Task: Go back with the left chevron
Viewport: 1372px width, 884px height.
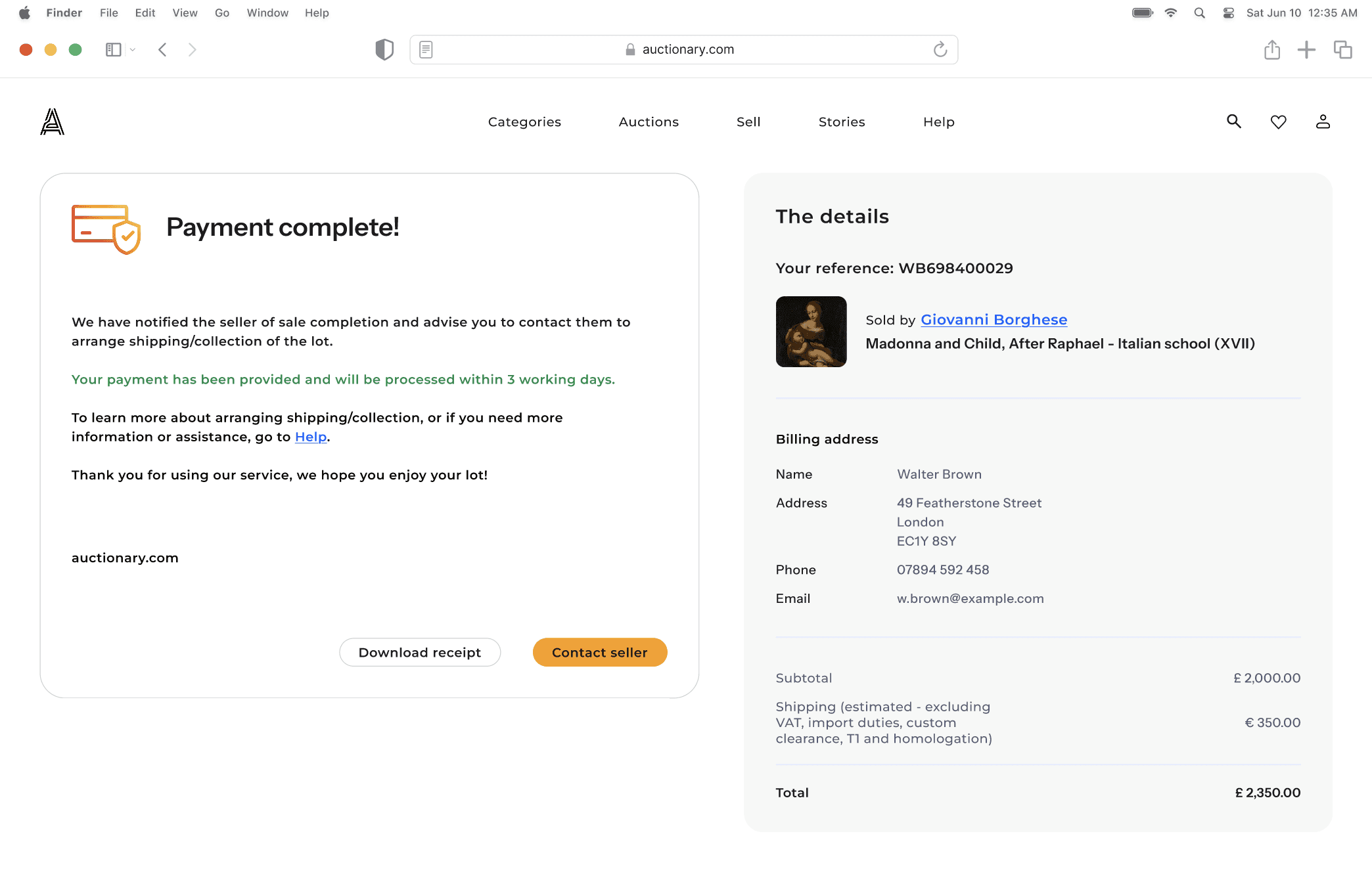Action: tap(162, 50)
